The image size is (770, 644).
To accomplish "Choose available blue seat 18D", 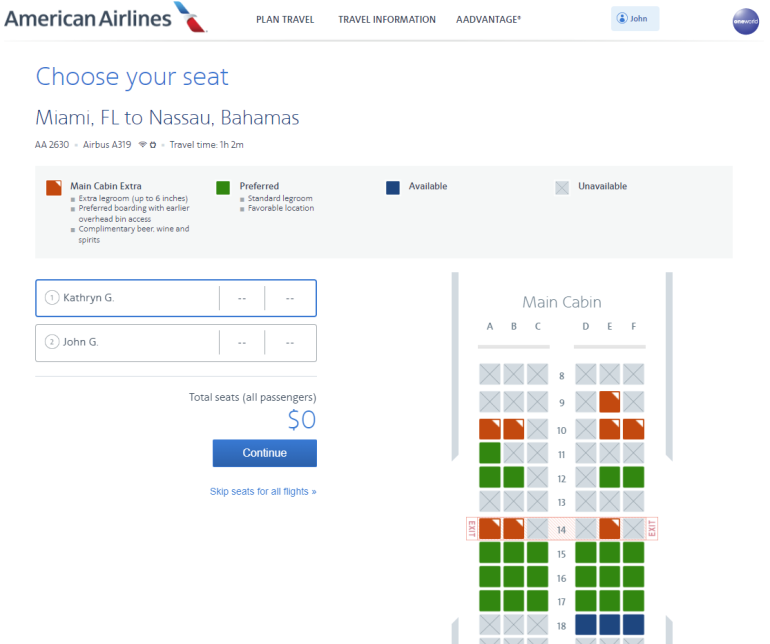I will point(586,625).
